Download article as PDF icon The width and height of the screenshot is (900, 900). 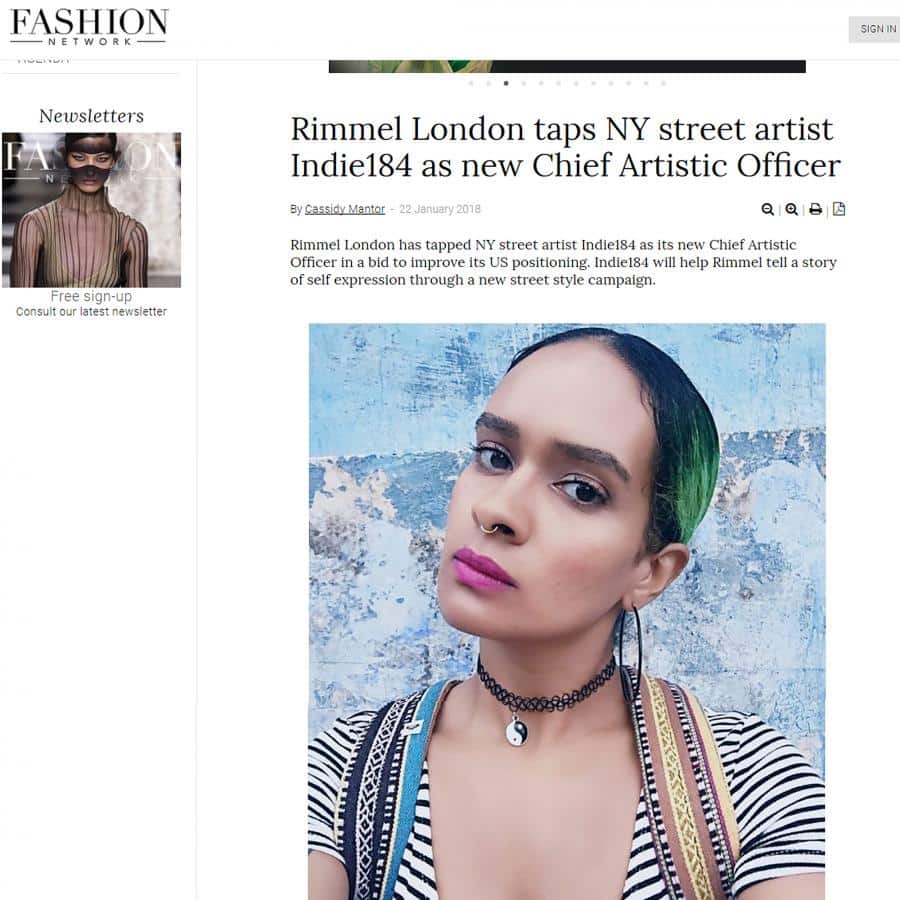(839, 209)
